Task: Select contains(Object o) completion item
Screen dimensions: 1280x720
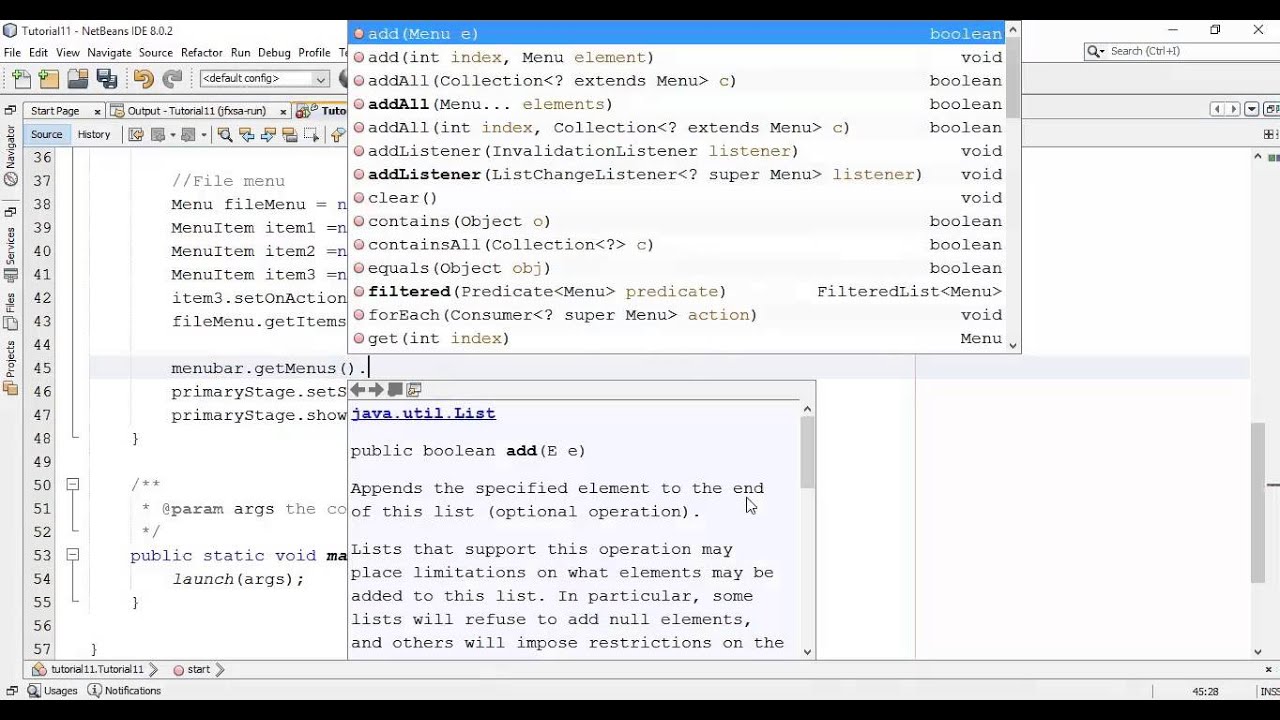Action: pos(677,221)
